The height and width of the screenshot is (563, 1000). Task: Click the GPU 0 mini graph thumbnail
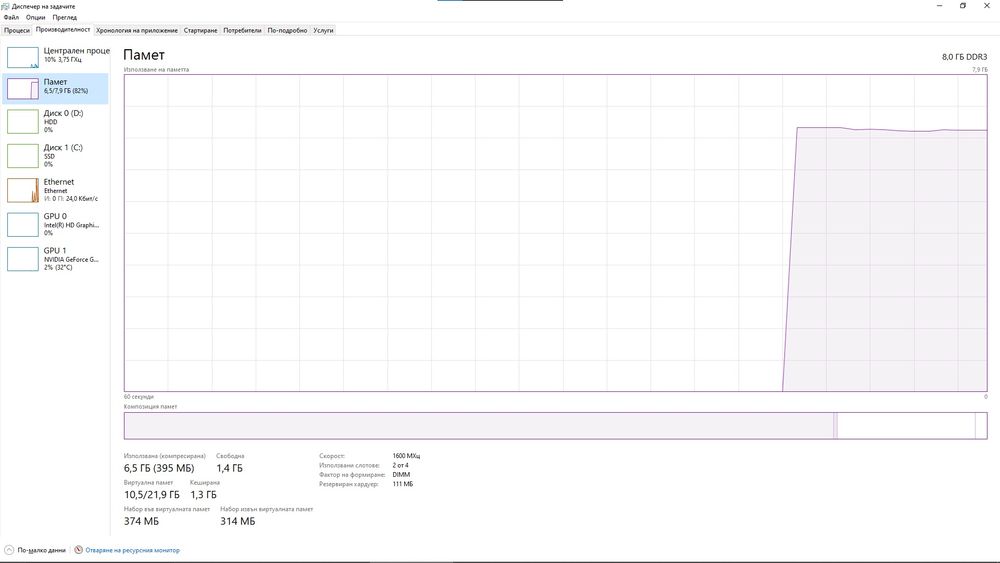23,224
